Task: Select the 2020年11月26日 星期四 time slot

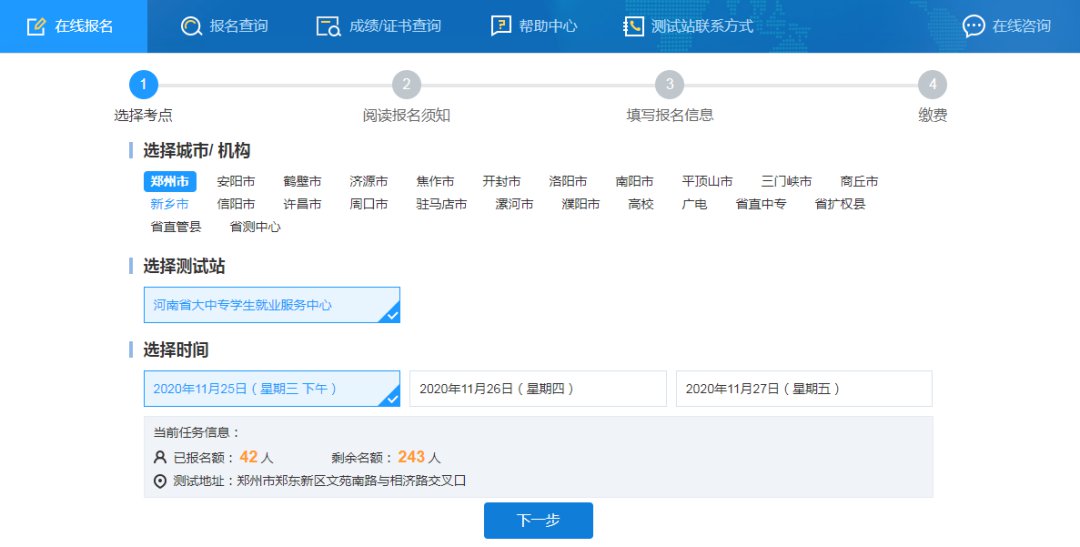Action: point(537,389)
